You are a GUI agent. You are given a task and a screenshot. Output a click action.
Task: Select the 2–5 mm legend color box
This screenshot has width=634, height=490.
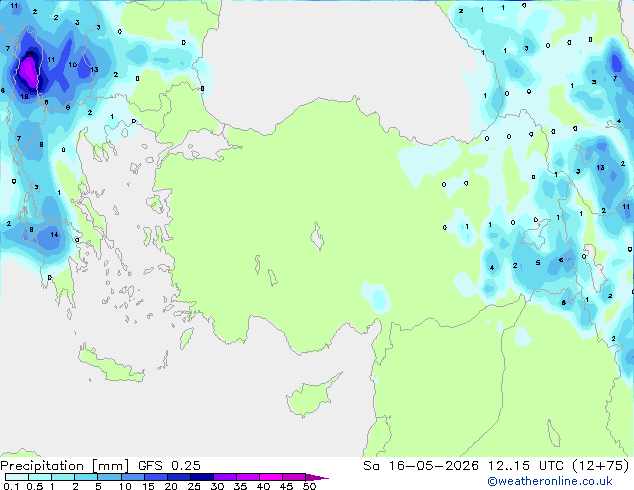click(x=86, y=477)
